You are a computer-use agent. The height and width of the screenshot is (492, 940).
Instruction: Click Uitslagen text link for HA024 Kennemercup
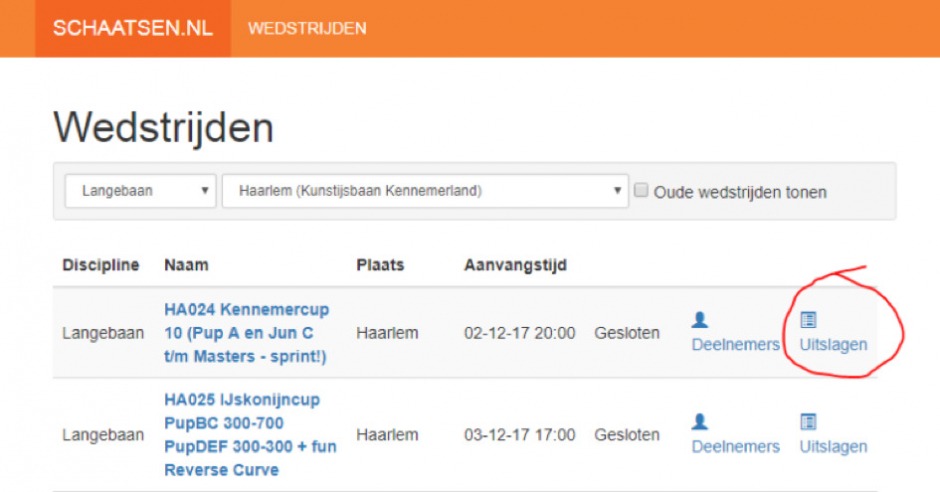pyautogui.click(x=833, y=345)
